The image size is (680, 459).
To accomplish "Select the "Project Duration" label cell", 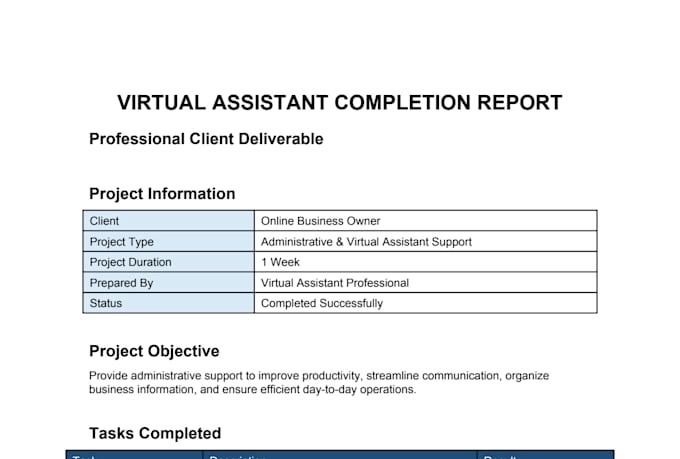I will (x=169, y=262).
